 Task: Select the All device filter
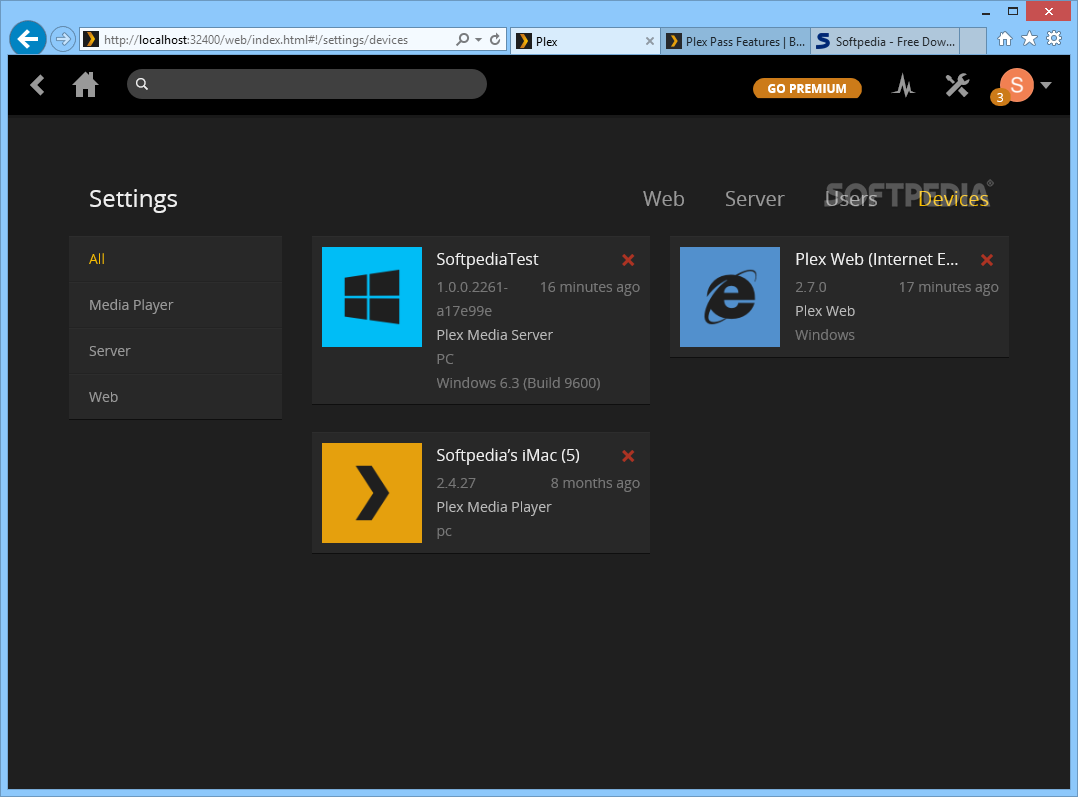[x=175, y=259]
